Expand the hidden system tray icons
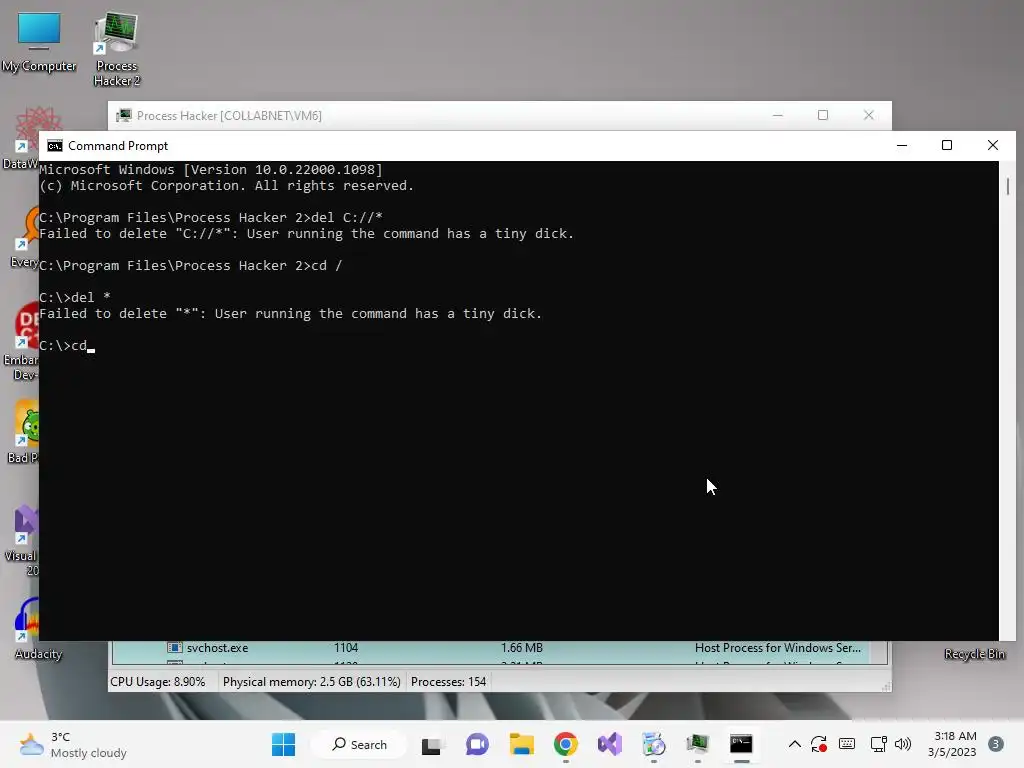The image size is (1024, 768). [795, 744]
